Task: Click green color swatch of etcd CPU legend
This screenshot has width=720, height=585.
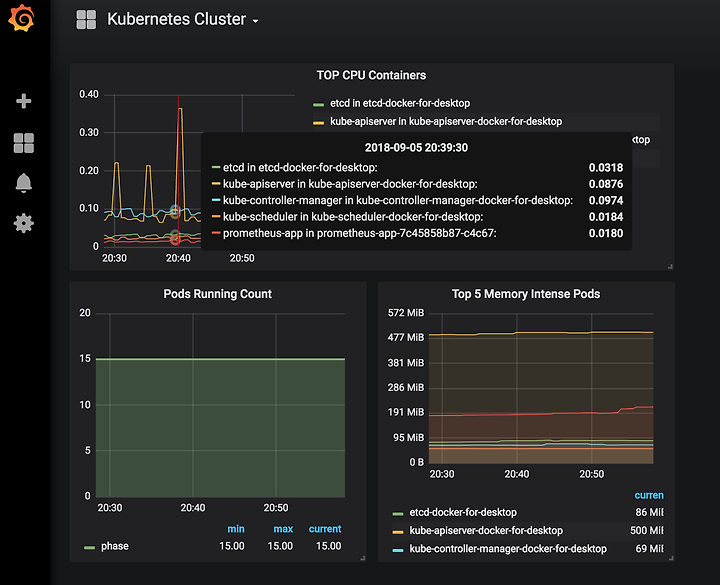Action: coord(319,105)
